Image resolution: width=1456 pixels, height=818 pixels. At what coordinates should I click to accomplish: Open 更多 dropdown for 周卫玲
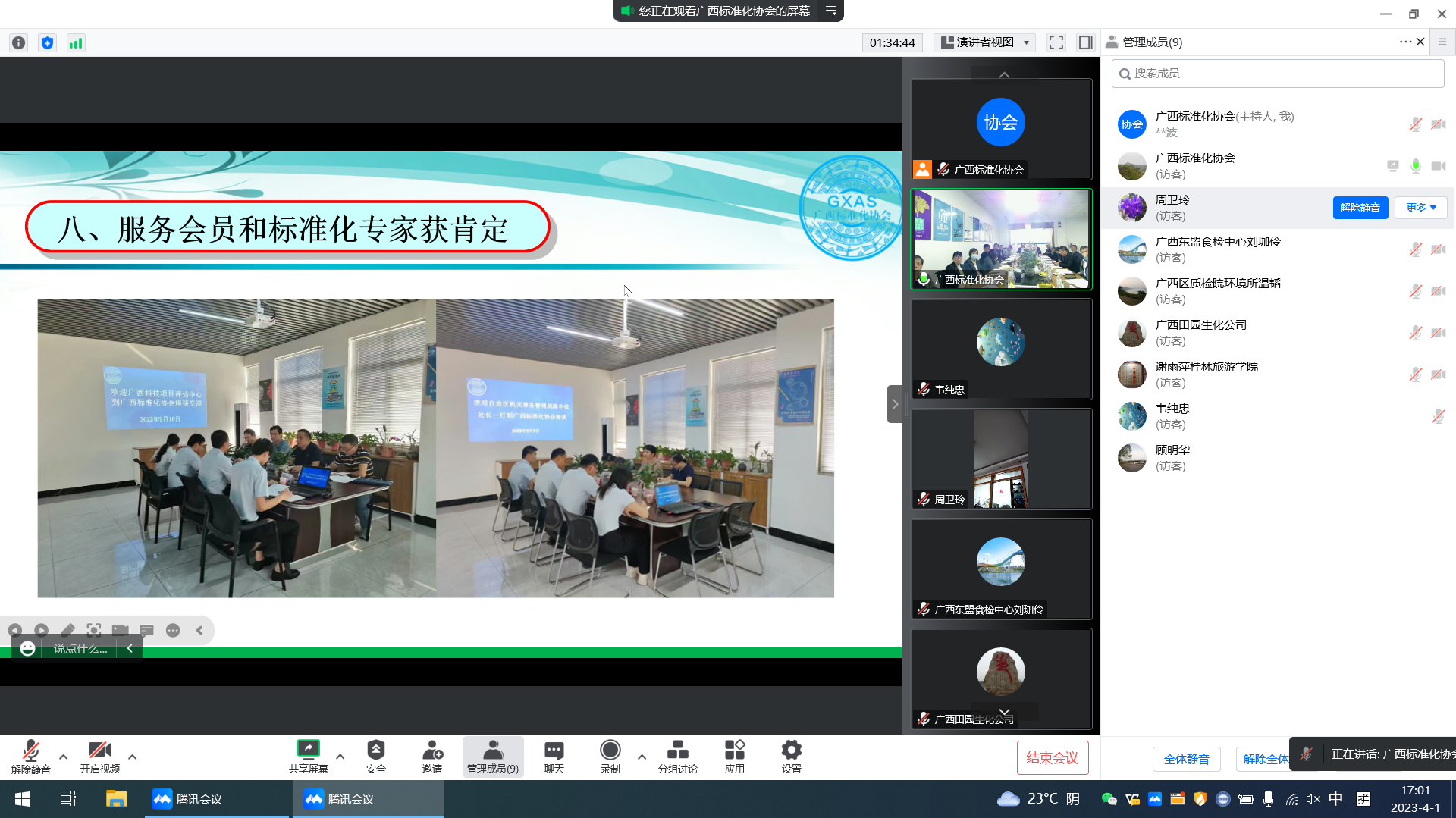pyautogui.click(x=1421, y=208)
